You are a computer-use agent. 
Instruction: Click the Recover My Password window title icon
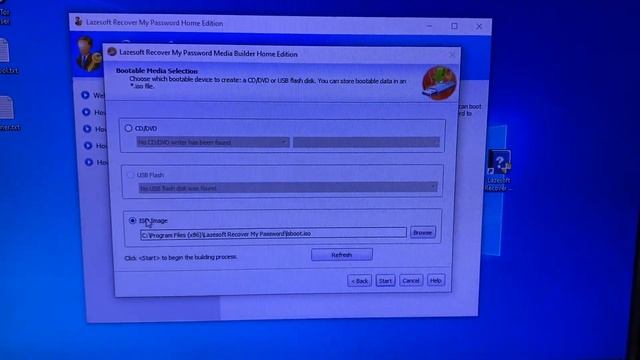78,22
